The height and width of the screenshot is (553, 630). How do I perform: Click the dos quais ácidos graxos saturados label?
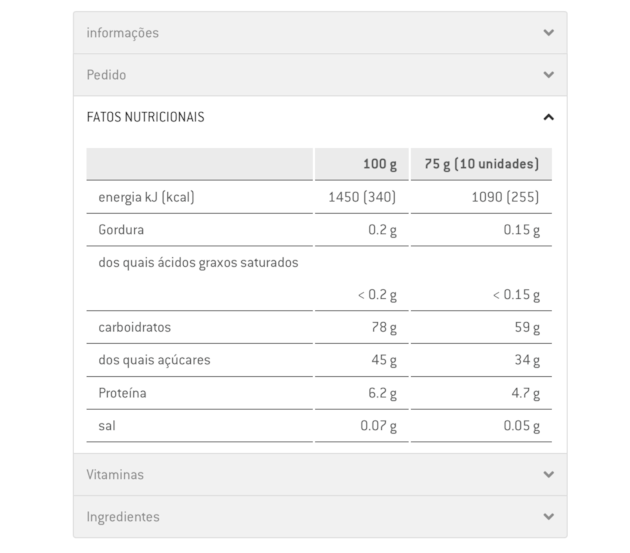click(198, 263)
